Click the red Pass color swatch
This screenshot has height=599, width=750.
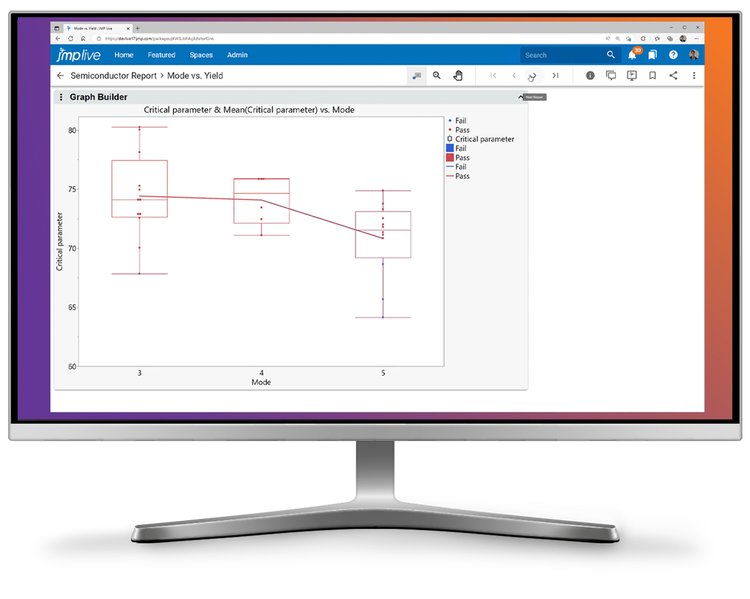pos(450,157)
